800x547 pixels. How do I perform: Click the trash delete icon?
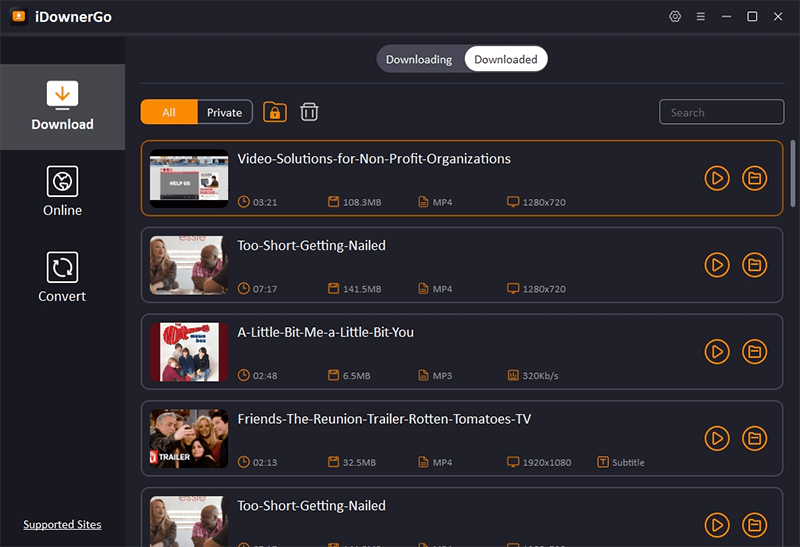click(309, 112)
